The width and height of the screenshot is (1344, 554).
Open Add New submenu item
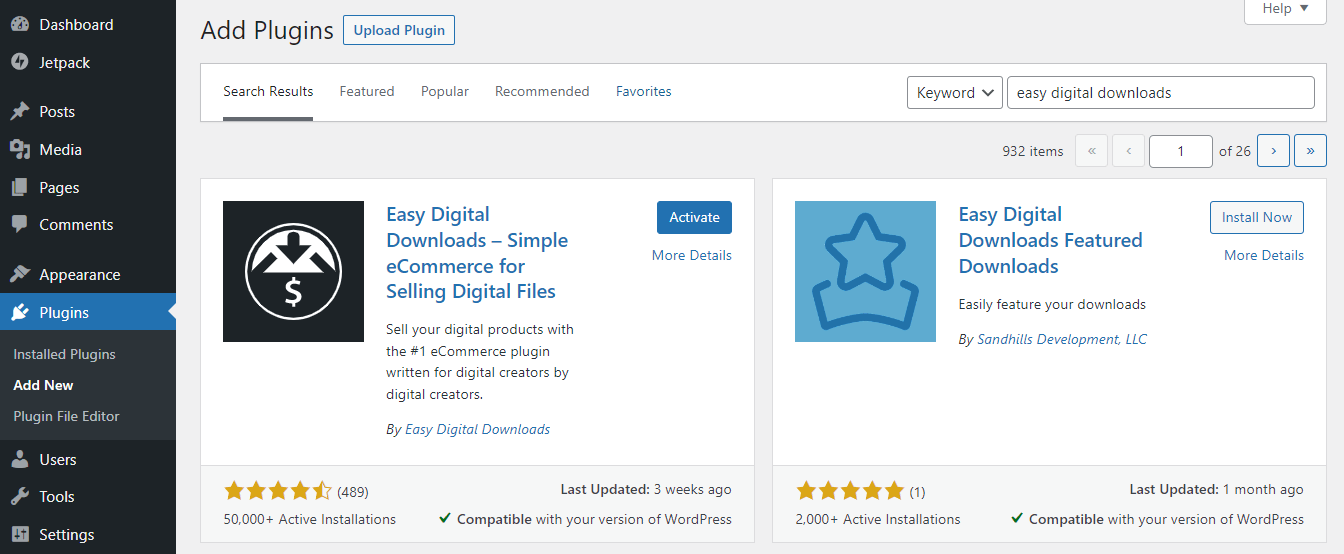[x=43, y=385]
